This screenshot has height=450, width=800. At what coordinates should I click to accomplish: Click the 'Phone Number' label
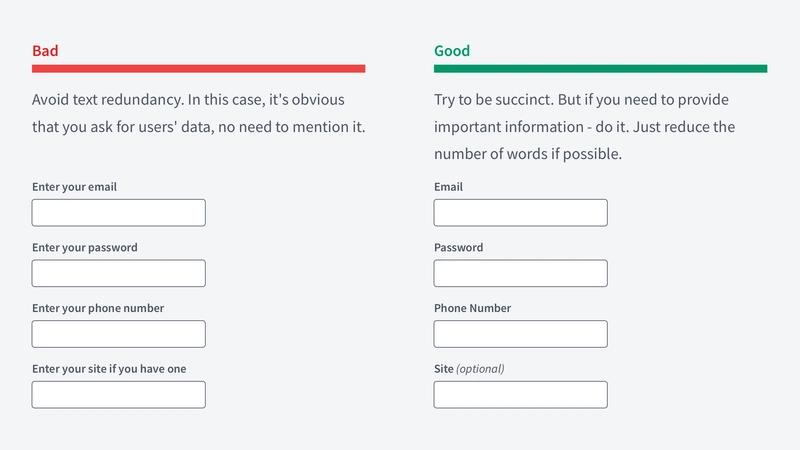point(472,308)
